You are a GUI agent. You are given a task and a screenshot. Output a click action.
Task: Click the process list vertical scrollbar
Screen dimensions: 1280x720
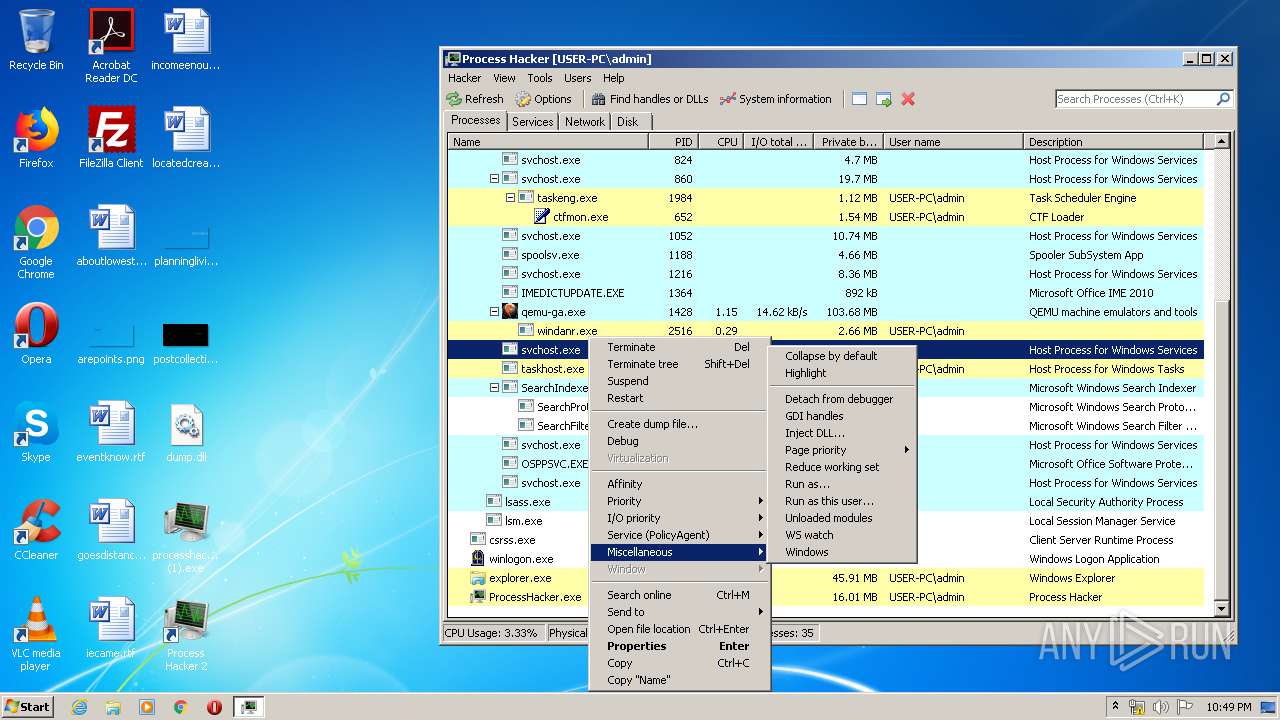(1220, 375)
